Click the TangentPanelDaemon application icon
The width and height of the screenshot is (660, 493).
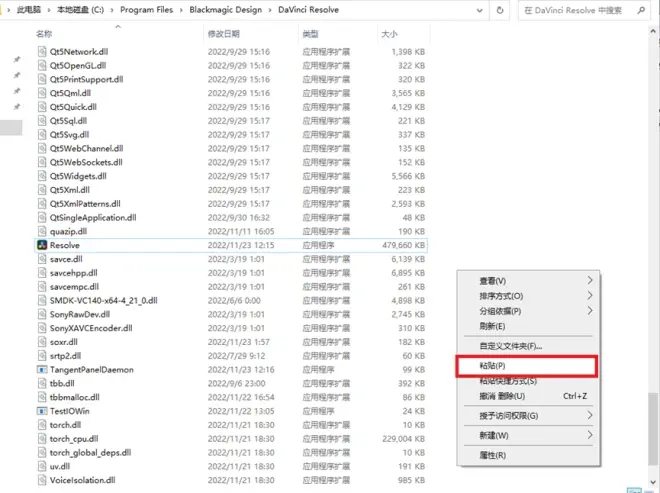[42, 370]
